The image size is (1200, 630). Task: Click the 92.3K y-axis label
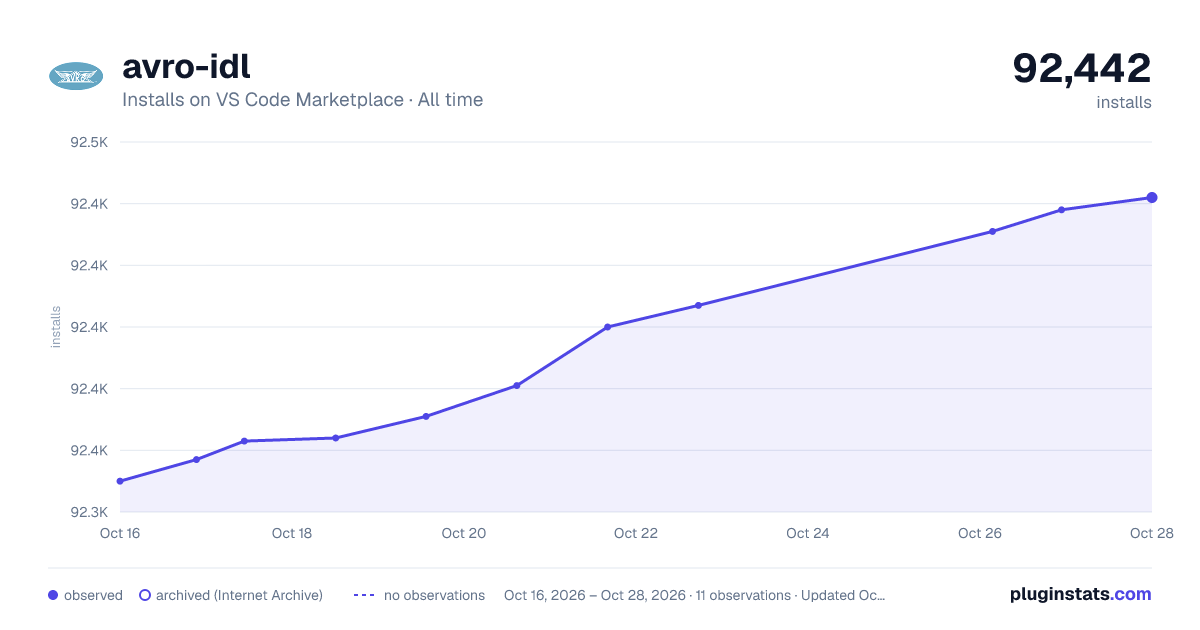(x=89, y=512)
